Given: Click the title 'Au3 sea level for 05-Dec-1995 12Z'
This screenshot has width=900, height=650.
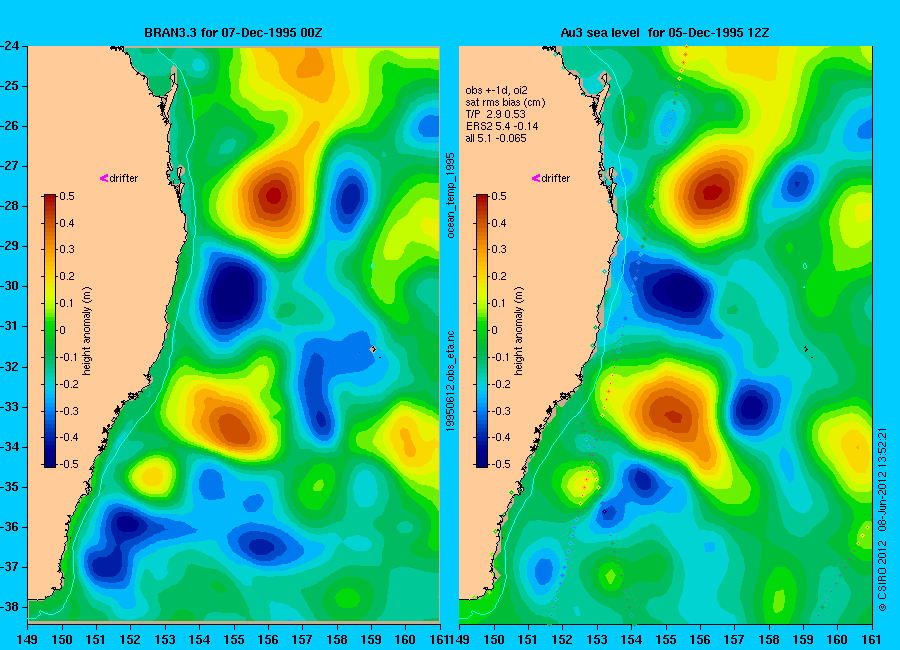Looking at the screenshot, I should coord(665,33).
